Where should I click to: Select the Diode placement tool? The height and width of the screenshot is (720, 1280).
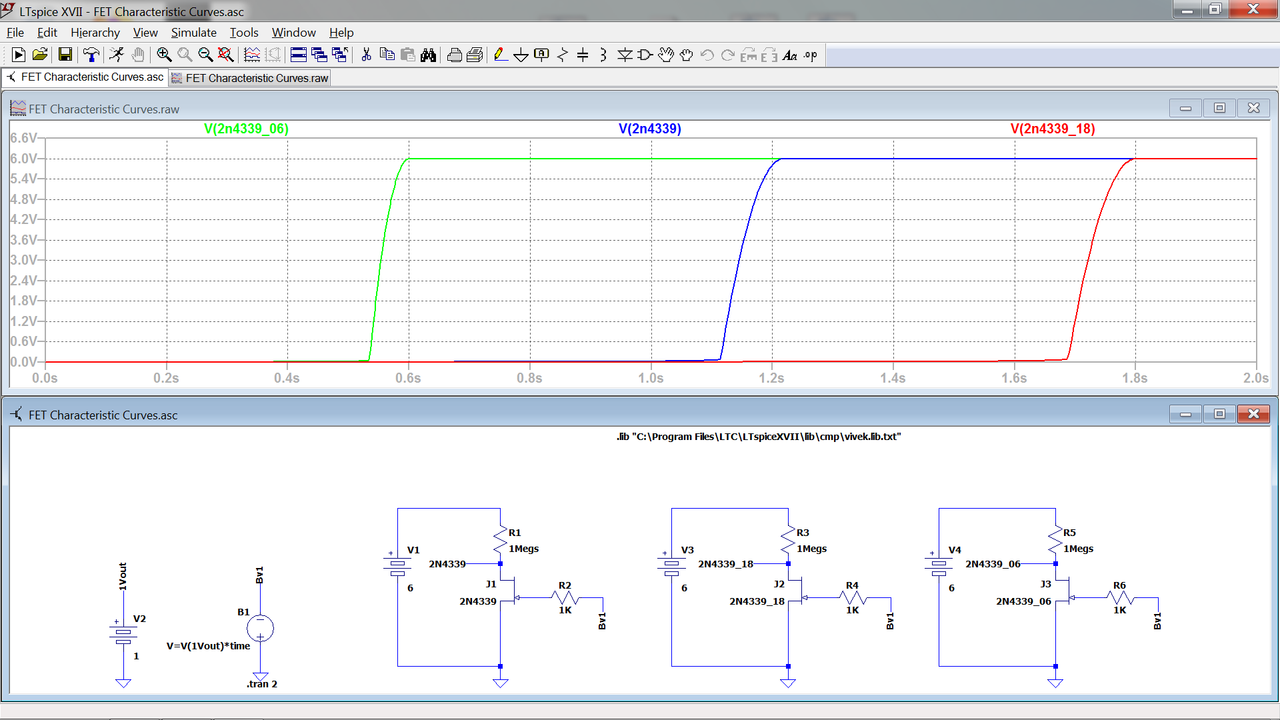pyautogui.click(x=622, y=55)
